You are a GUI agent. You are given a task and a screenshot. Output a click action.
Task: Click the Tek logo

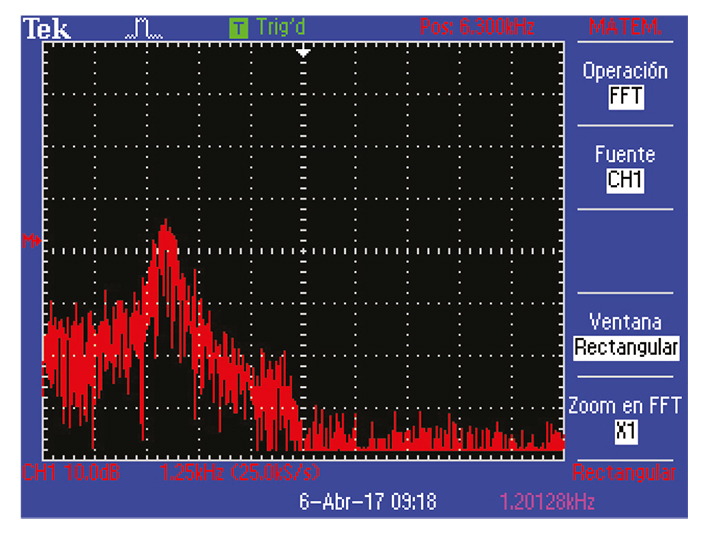(x=47, y=28)
